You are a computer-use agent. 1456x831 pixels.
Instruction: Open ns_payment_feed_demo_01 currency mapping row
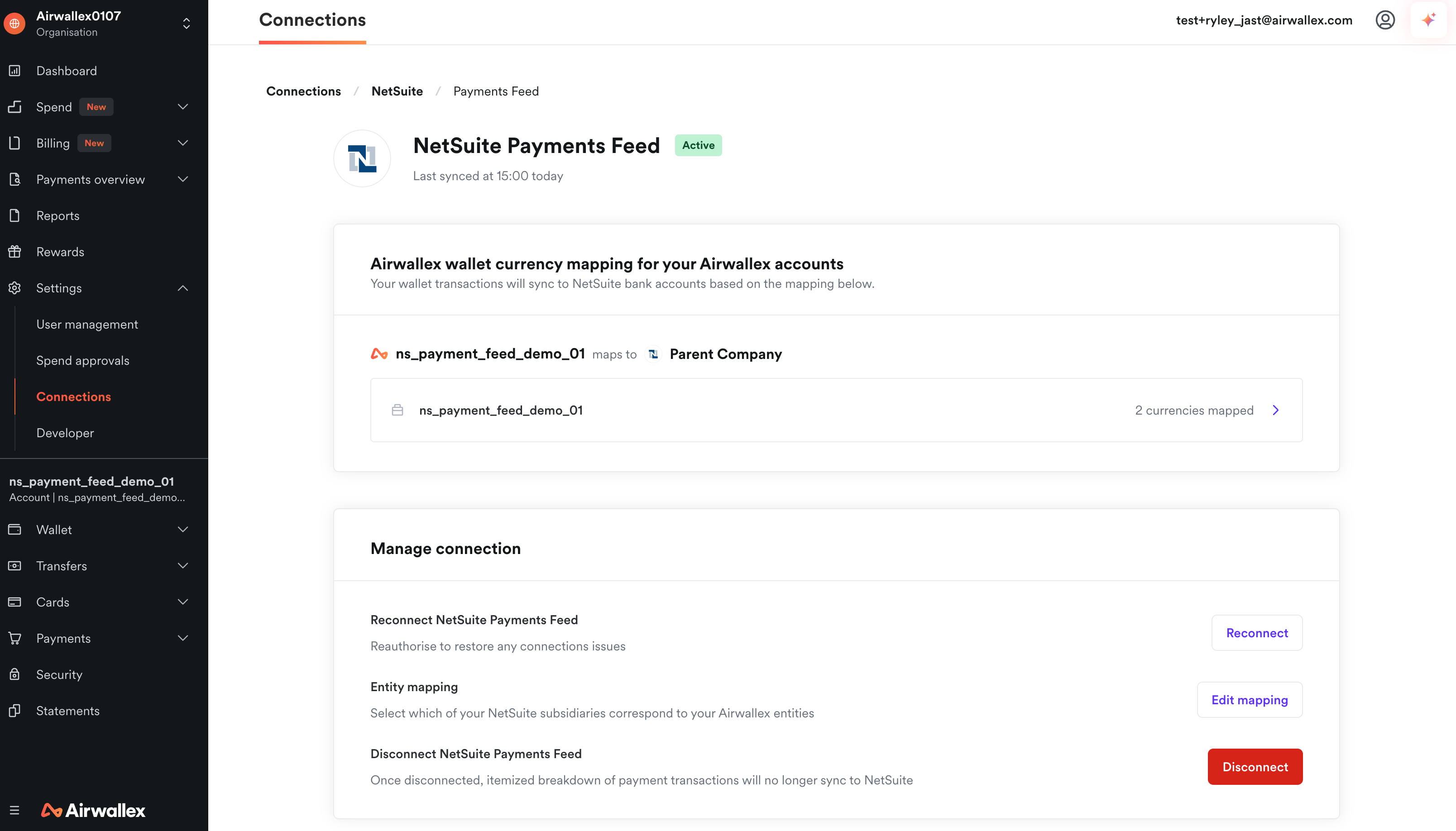pos(836,411)
